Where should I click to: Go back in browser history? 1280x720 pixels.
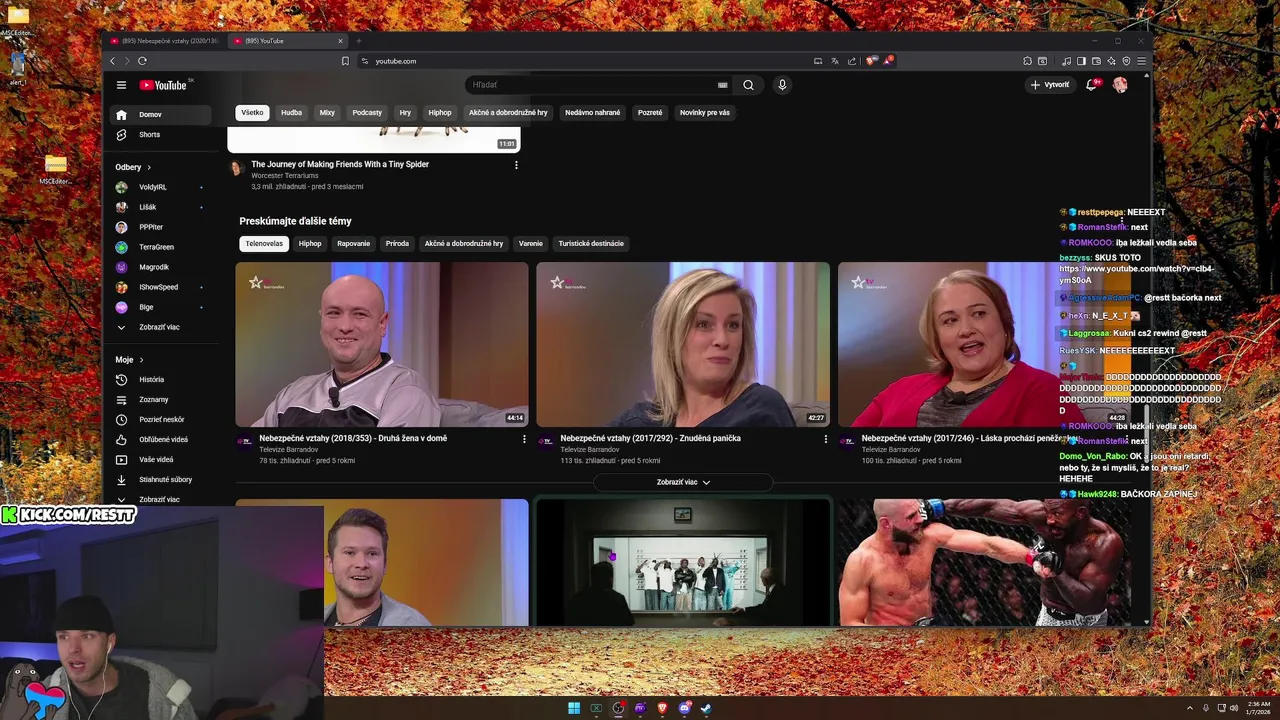click(x=112, y=61)
